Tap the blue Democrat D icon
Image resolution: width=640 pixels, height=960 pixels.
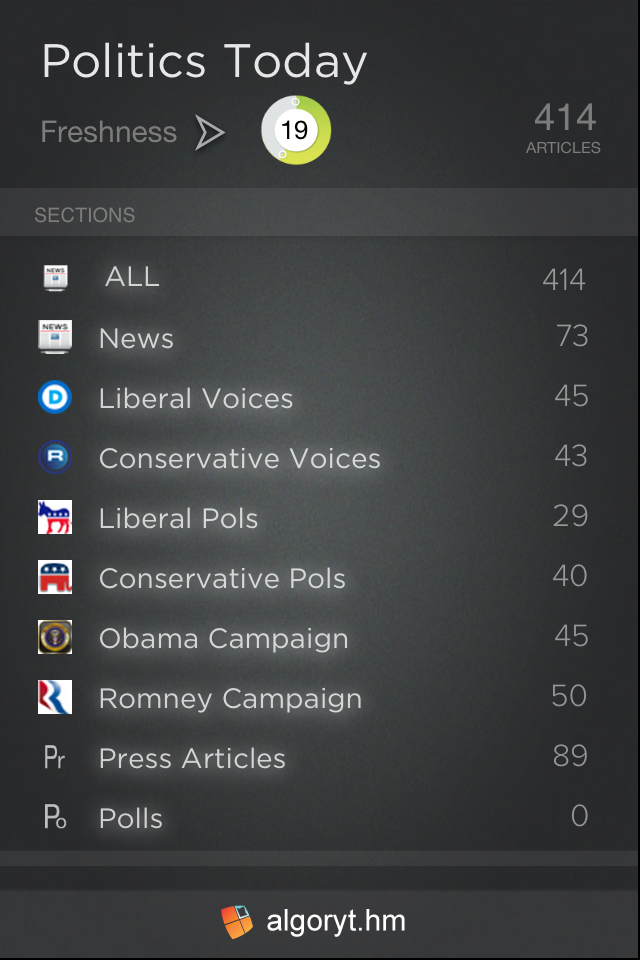[55, 397]
